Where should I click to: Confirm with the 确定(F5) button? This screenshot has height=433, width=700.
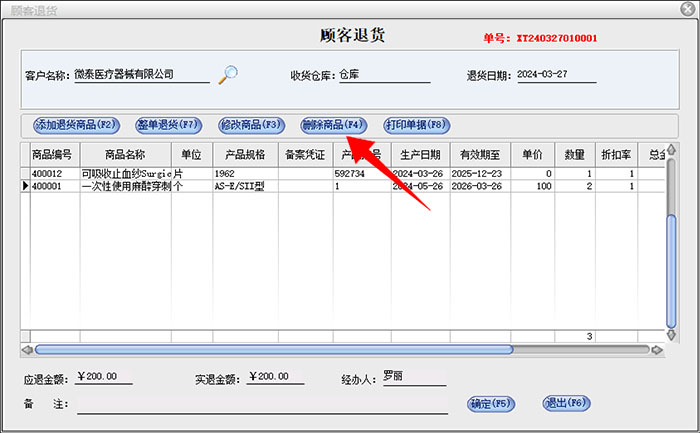point(491,404)
